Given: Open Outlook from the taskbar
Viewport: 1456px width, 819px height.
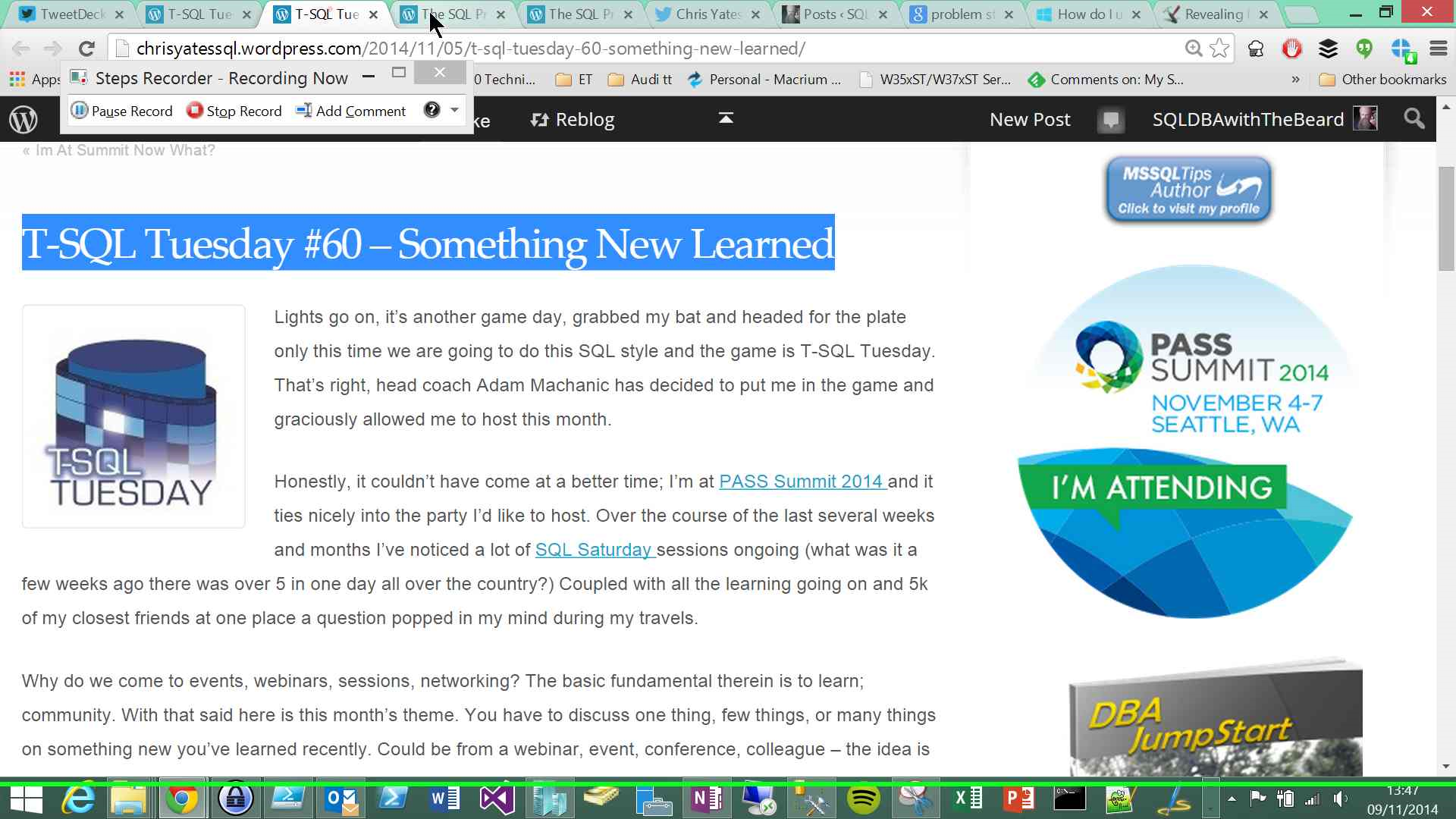Looking at the screenshot, I should click(340, 799).
